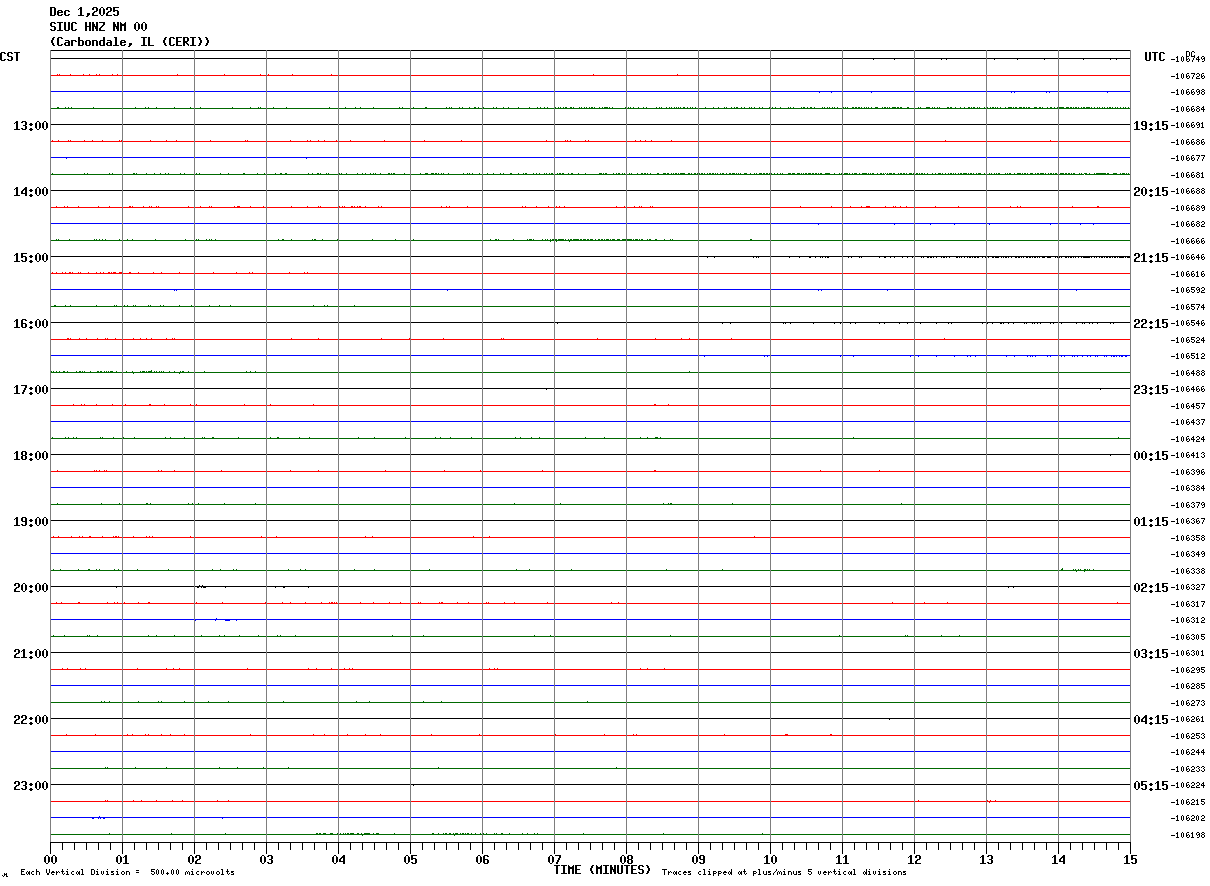Click the 04:15 UTC time label
Viewport: 1210px width, 886px height.
click(1150, 719)
